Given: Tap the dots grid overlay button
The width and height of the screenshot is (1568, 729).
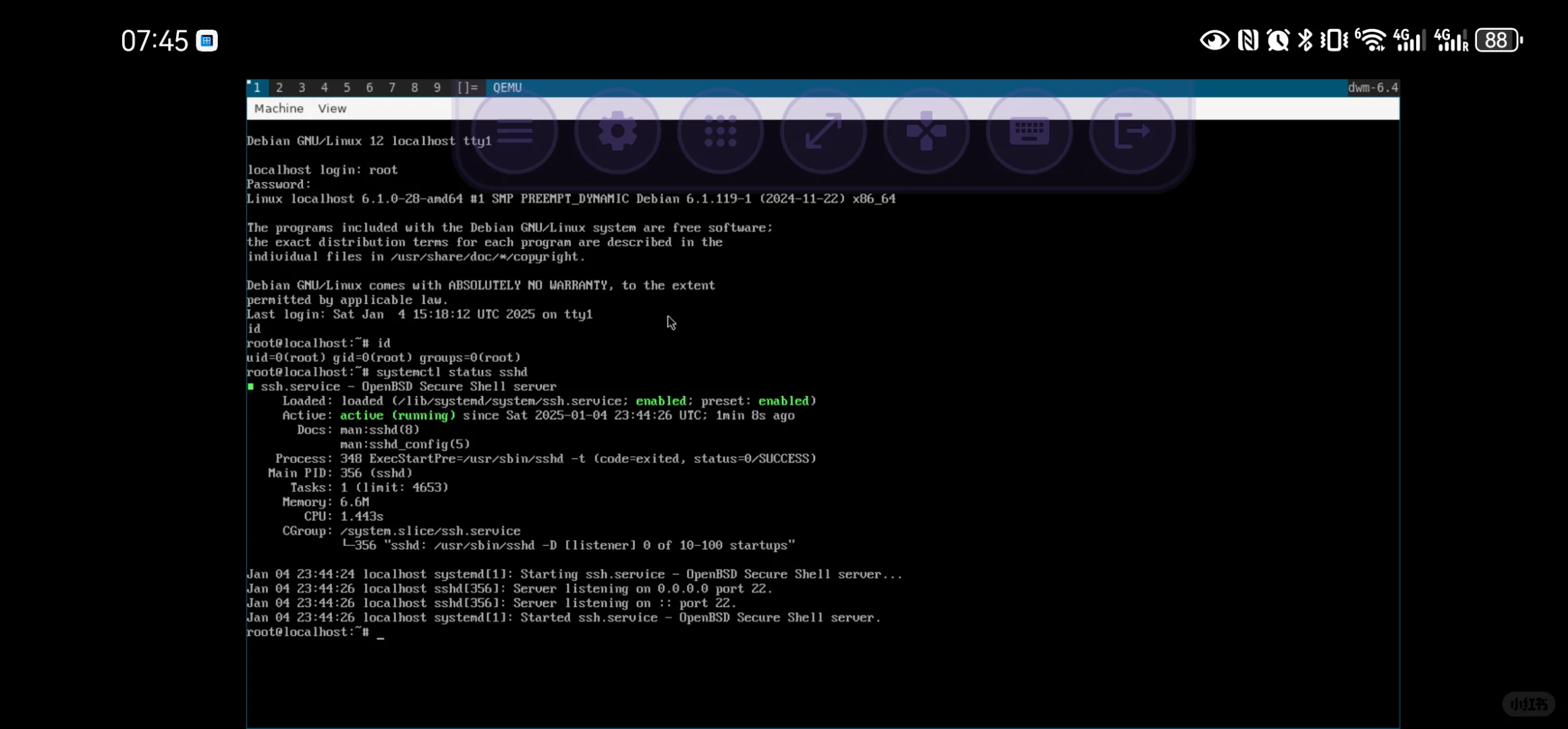Looking at the screenshot, I should point(721,132).
